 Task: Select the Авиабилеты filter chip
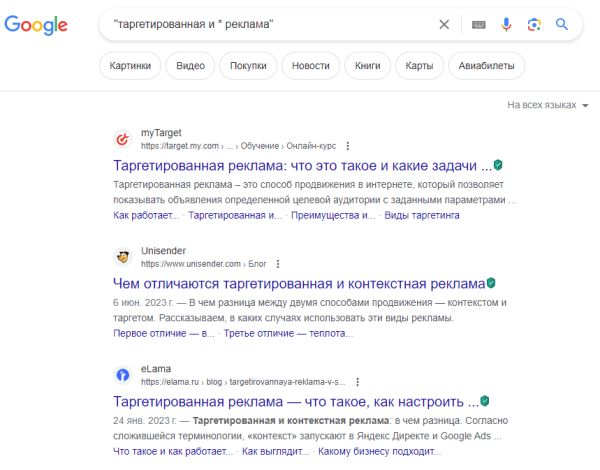pos(485,66)
